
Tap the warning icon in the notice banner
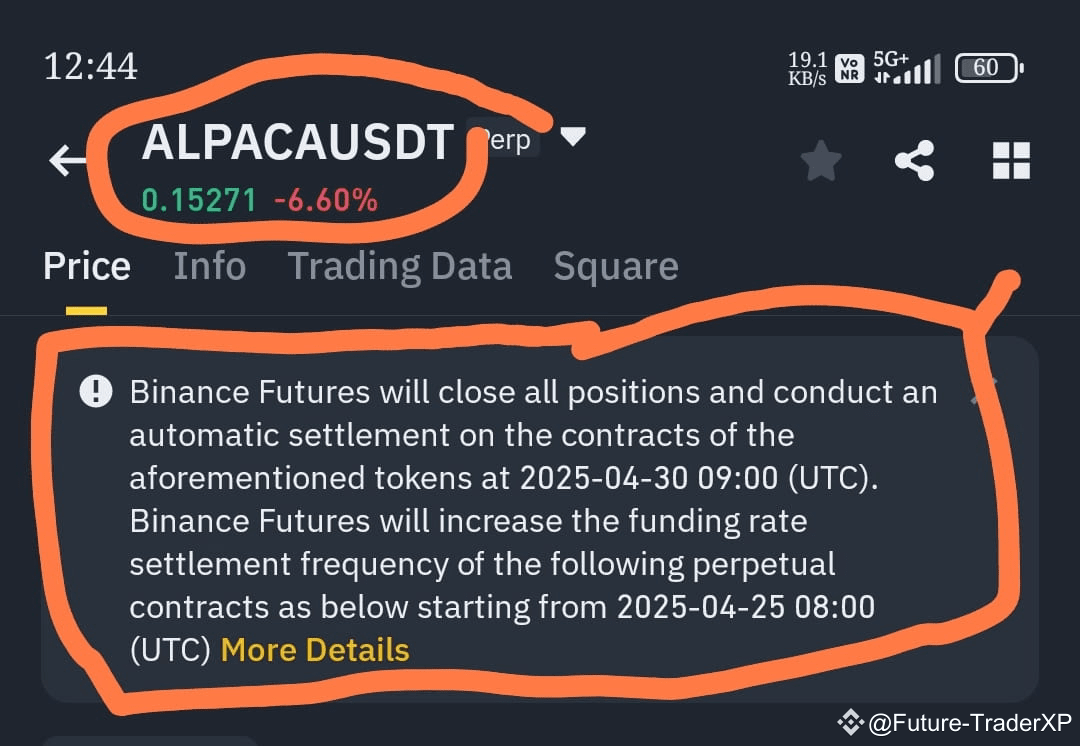click(95, 391)
